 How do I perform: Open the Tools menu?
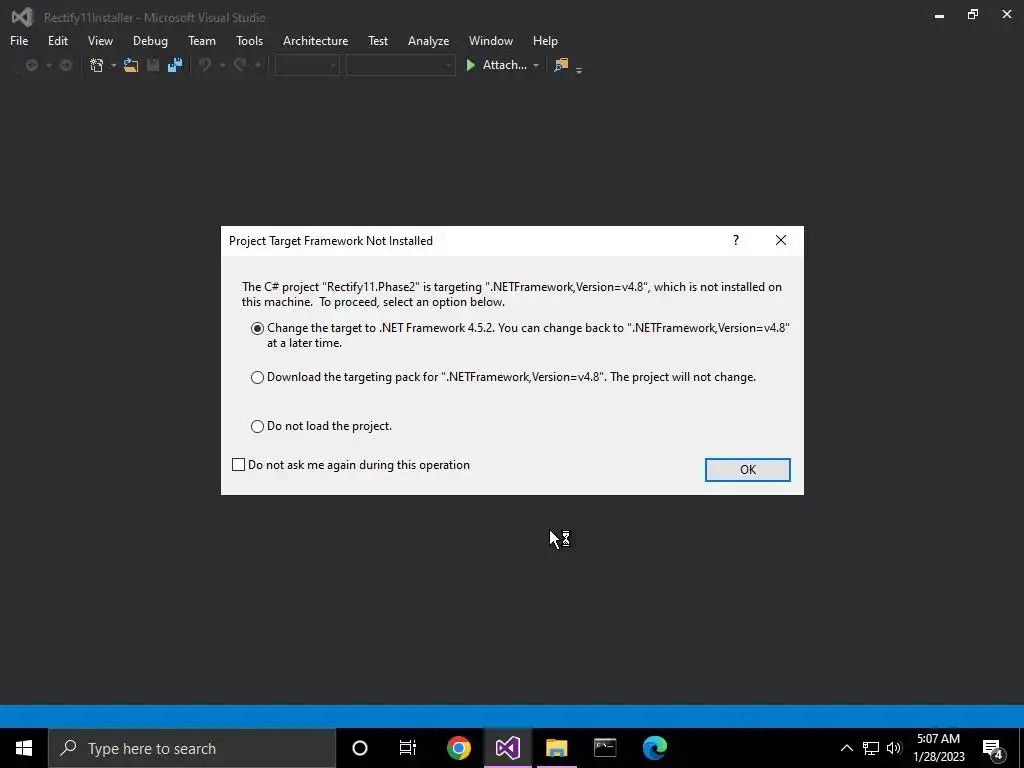tap(249, 40)
